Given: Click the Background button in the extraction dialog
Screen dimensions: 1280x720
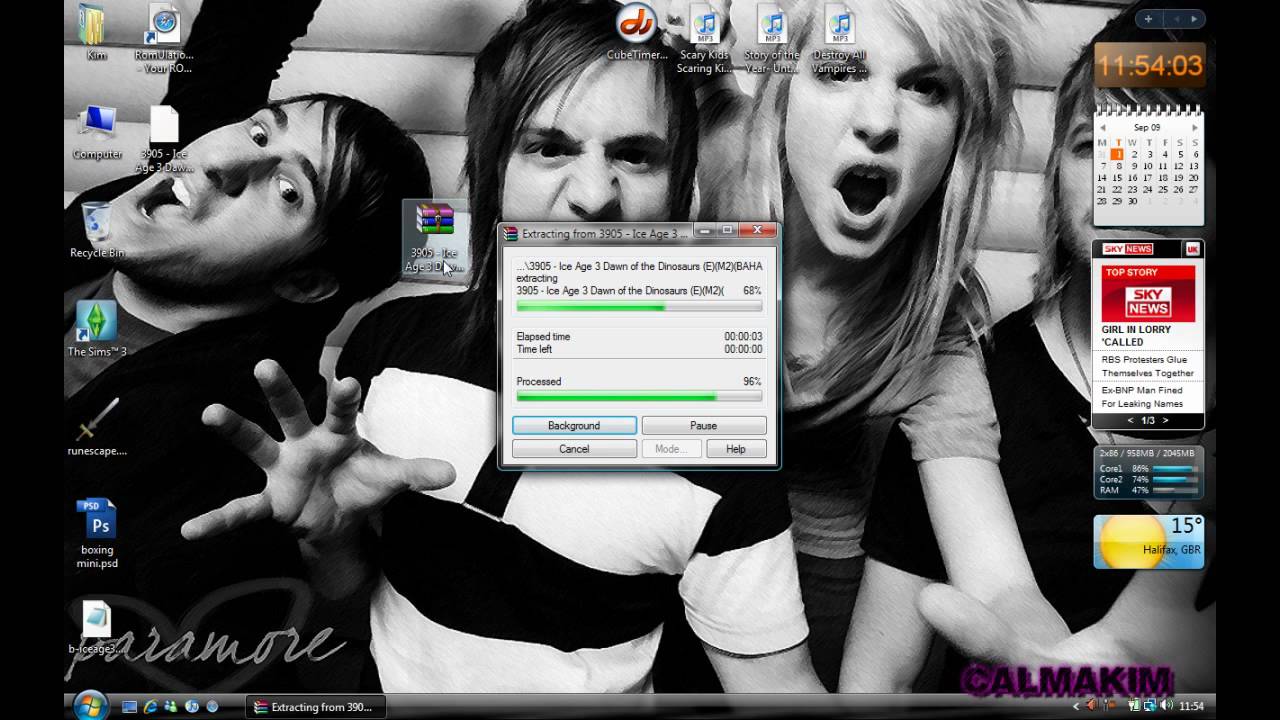Looking at the screenshot, I should coord(574,425).
